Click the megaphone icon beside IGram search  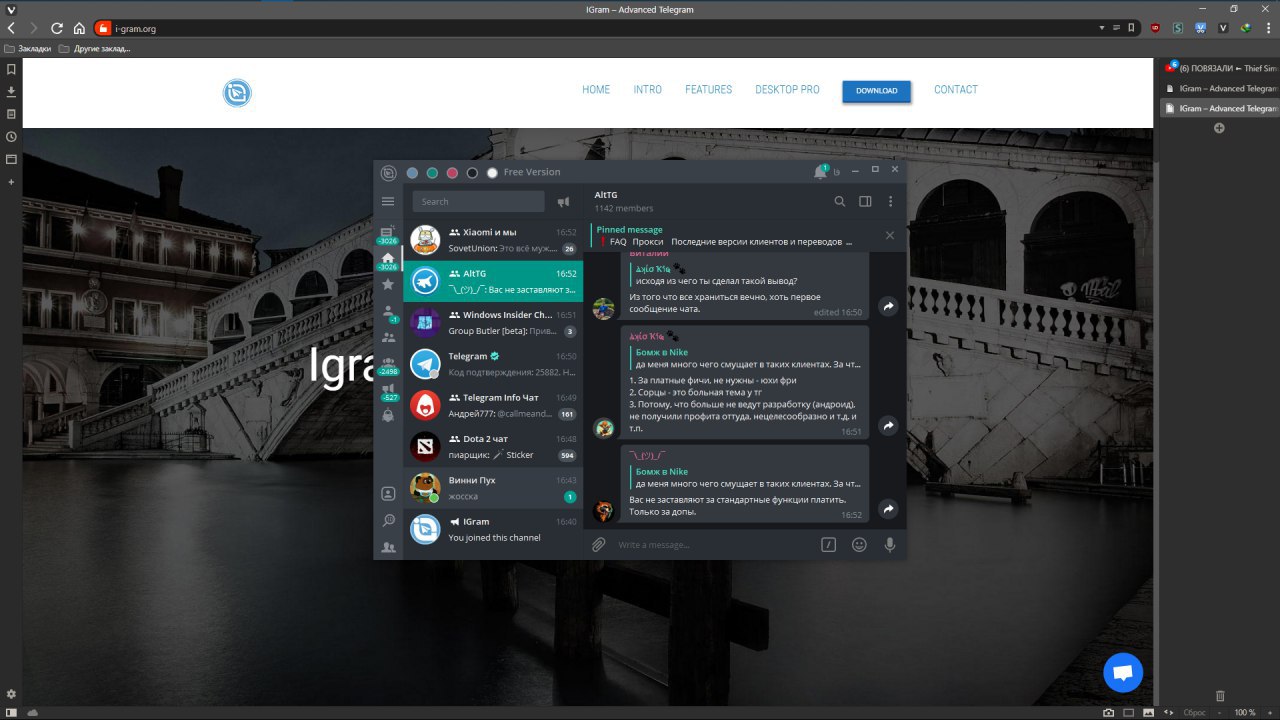[563, 201]
